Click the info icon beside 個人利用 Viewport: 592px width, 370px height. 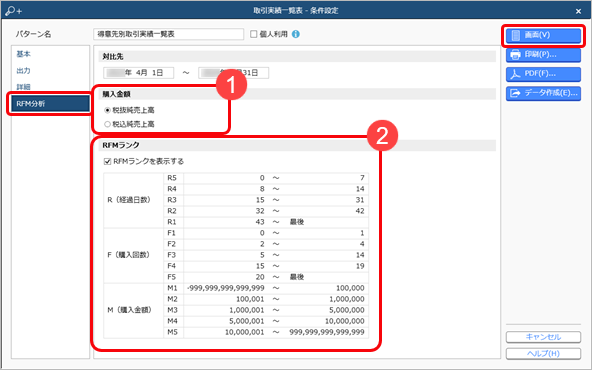[x=296, y=34]
